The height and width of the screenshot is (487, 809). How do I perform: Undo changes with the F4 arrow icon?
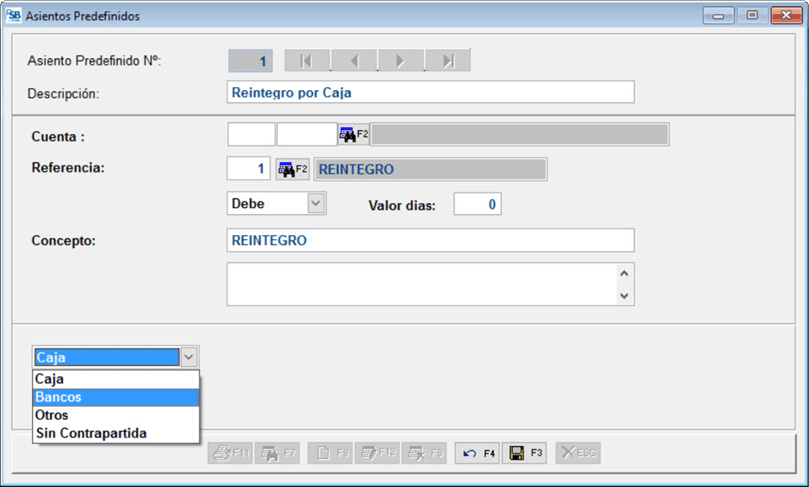pyautogui.click(x=478, y=453)
